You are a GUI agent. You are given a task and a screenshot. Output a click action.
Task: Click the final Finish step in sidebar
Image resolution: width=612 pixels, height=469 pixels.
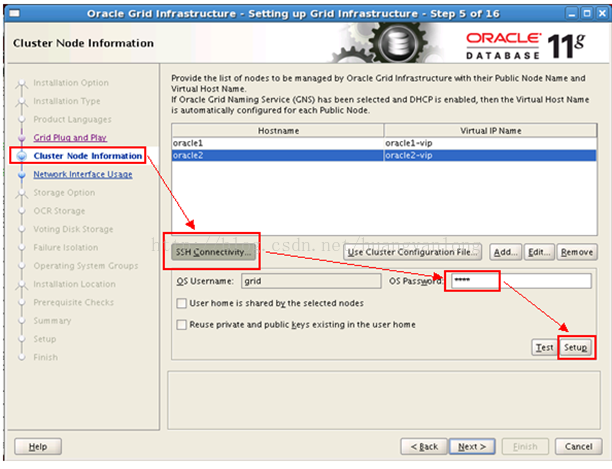click(x=45, y=357)
